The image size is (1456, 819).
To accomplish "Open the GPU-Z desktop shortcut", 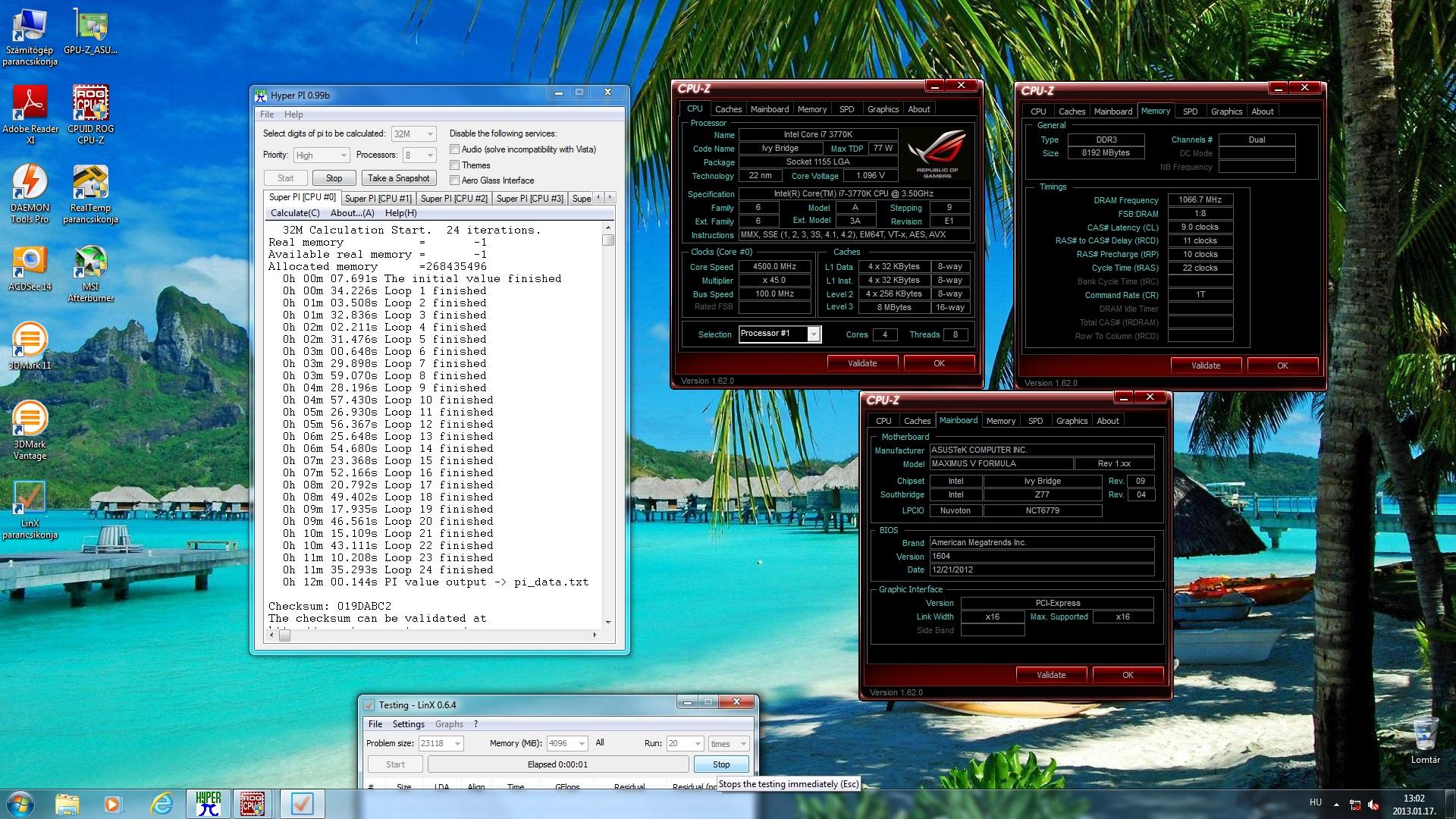I will click(90, 30).
